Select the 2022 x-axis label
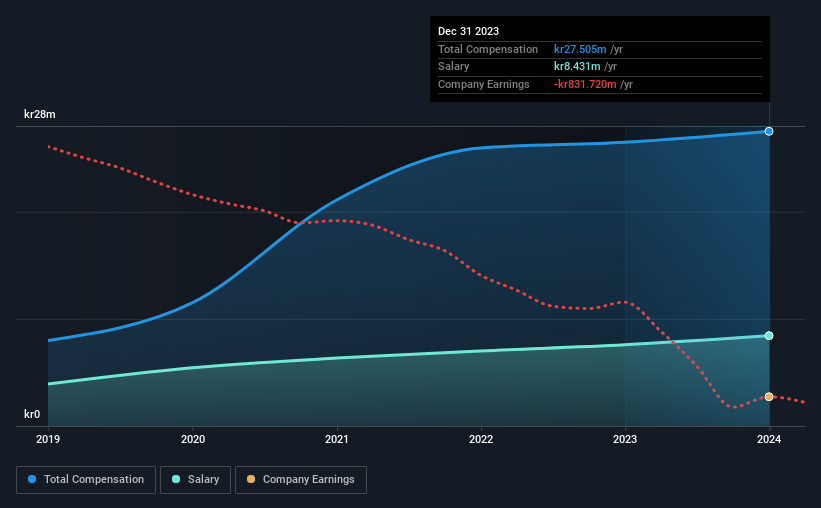Image resolution: width=821 pixels, height=508 pixels. [x=481, y=439]
